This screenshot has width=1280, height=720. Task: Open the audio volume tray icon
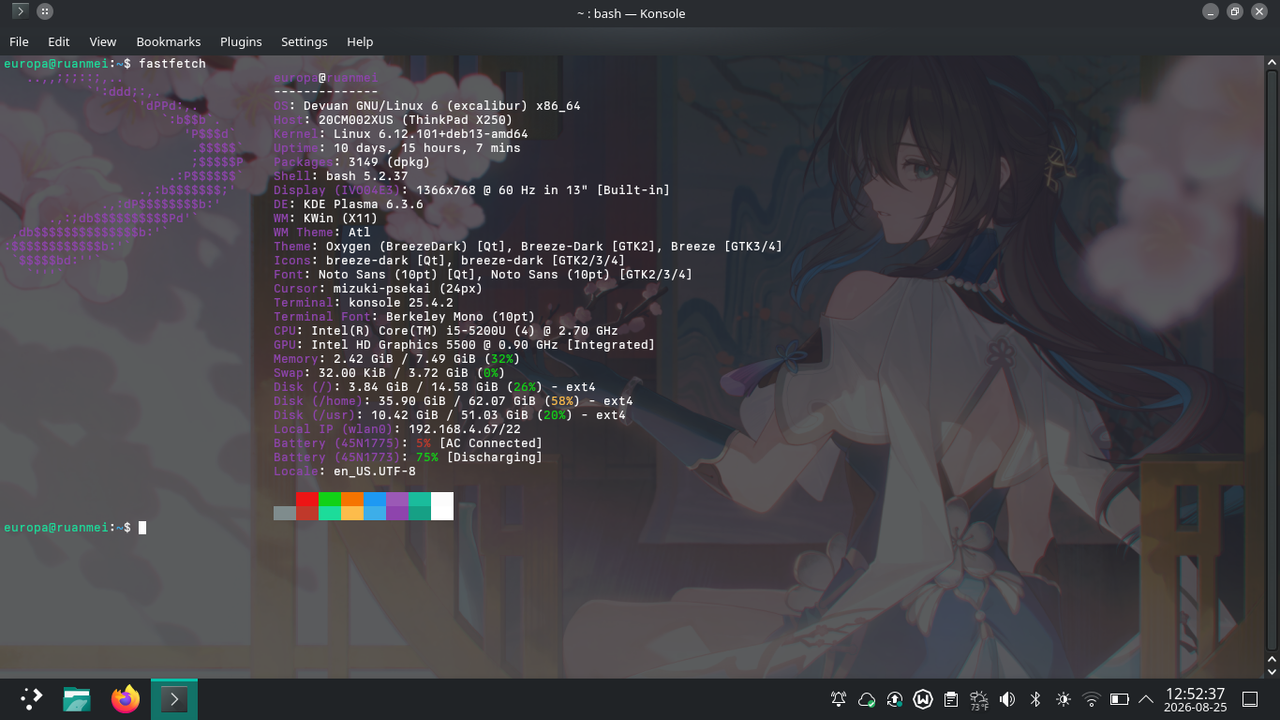(x=1007, y=699)
